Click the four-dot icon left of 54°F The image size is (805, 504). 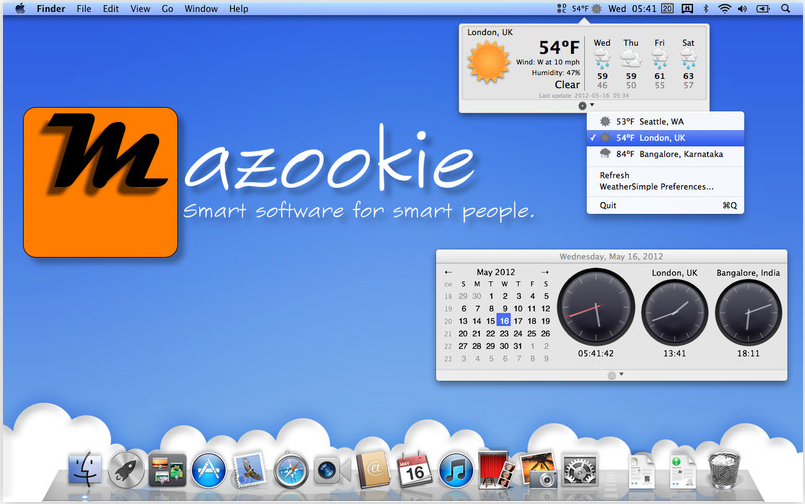click(562, 8)
